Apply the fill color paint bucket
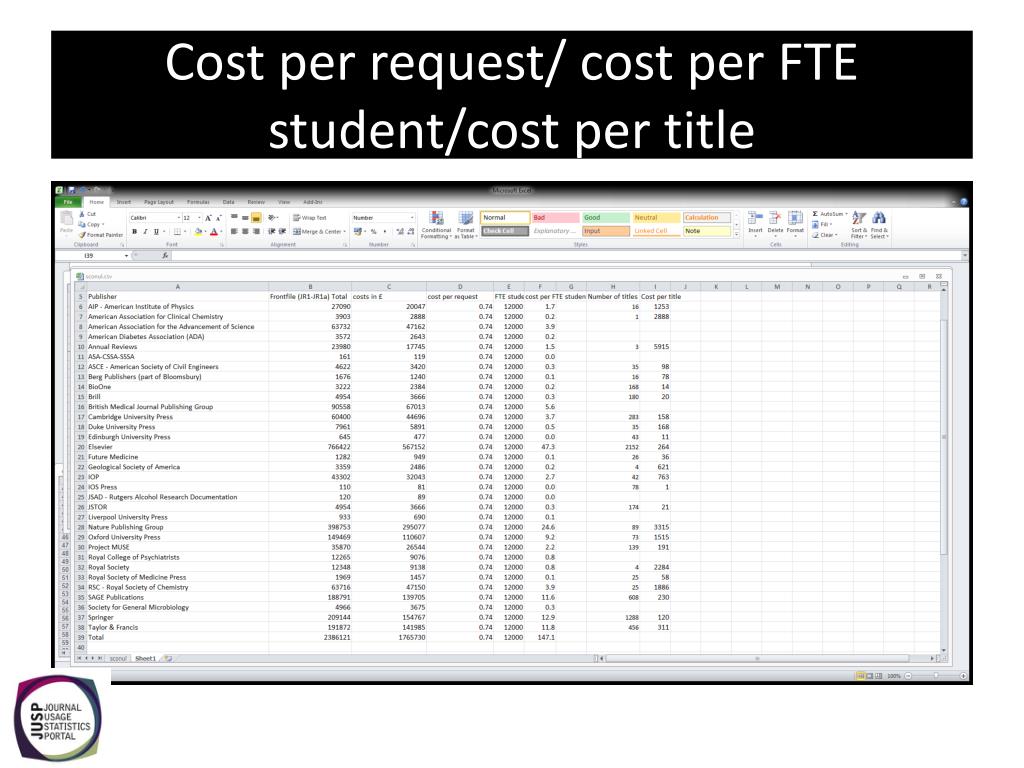 tap(199, 232)
